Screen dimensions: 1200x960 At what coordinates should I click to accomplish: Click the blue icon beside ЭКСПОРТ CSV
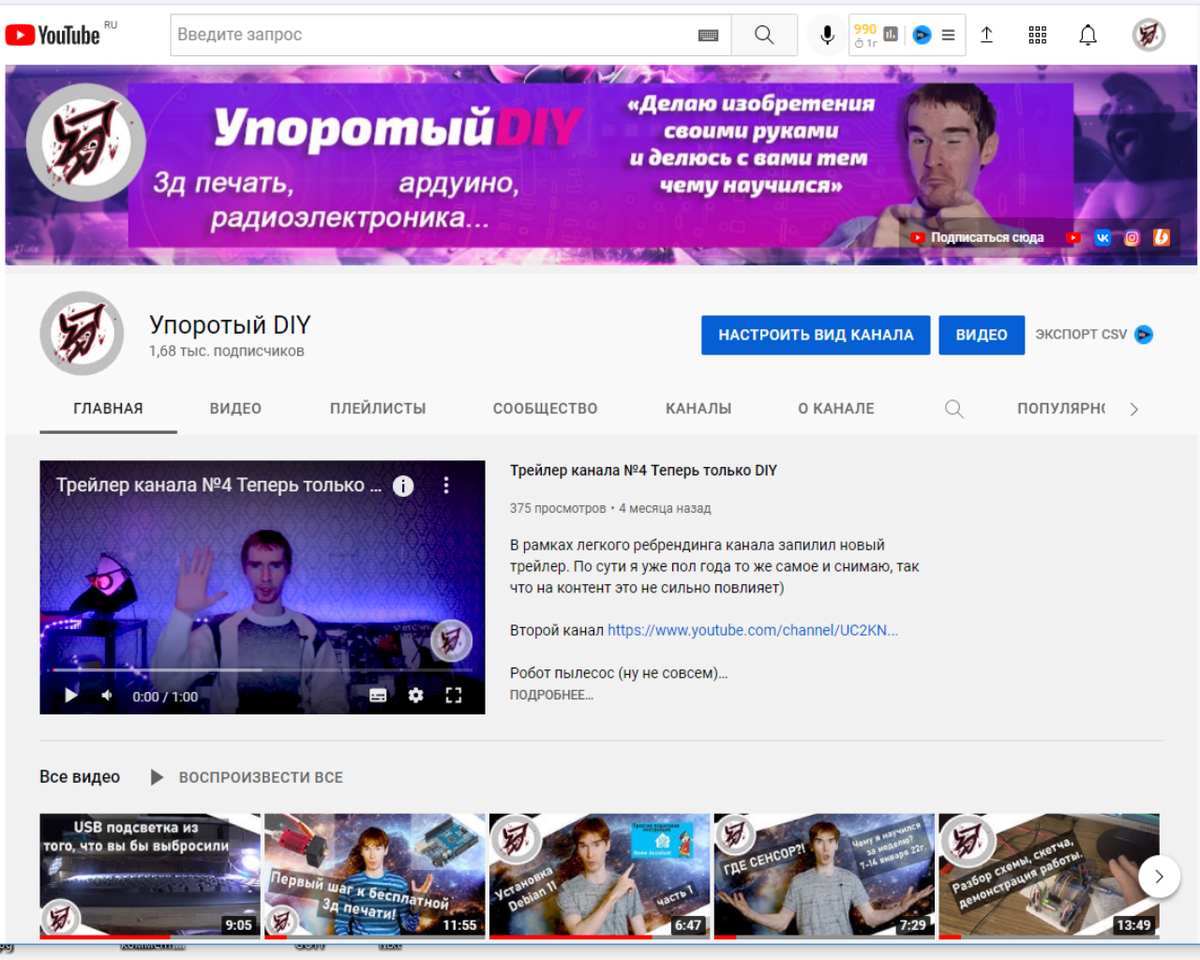[x=1144, y=335]
